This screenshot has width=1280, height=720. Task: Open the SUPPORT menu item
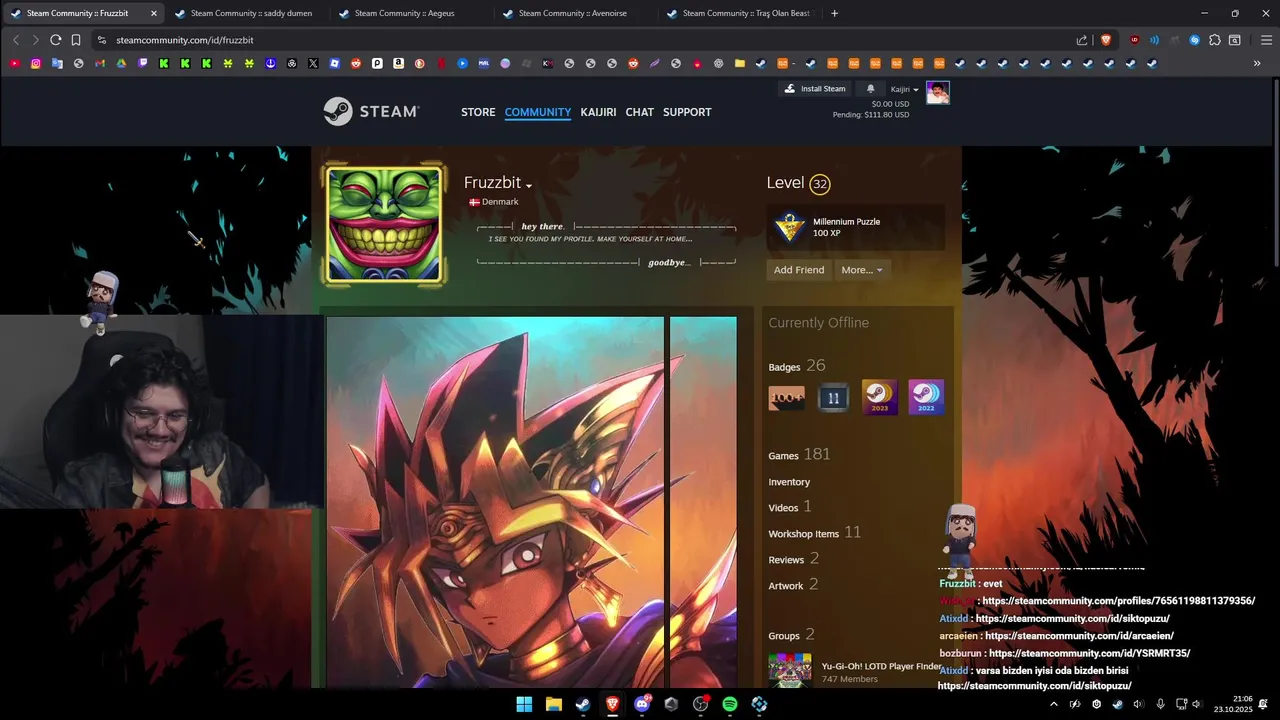pyautogui.click(x=687, y=112)
